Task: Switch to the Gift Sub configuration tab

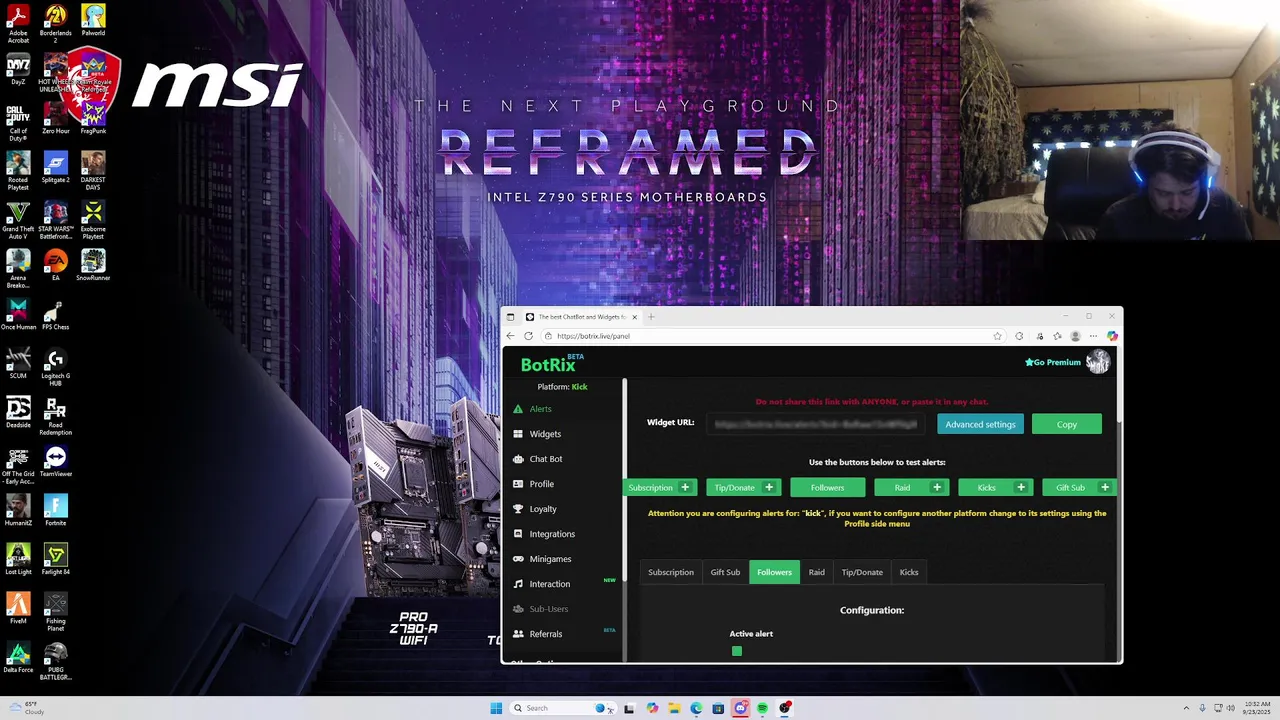Action: click(x=725, y=572)
